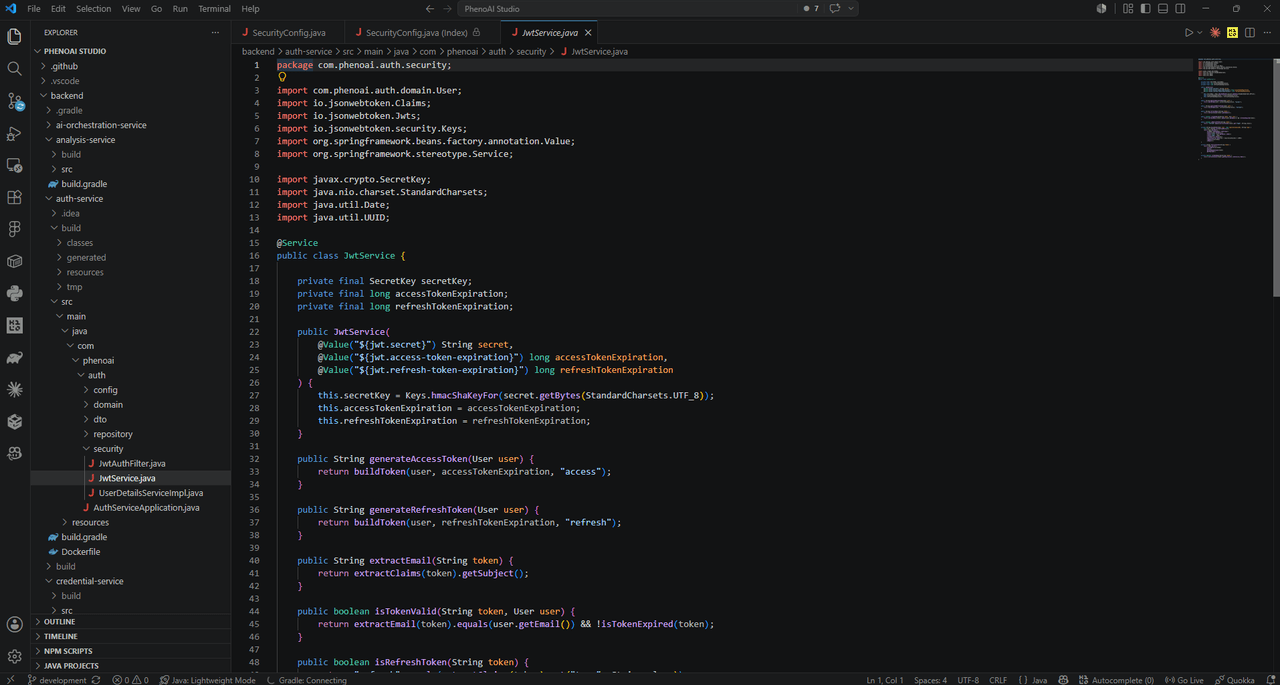Open the Accounts menu icon
1280x685 pixels.
(15, 624)
